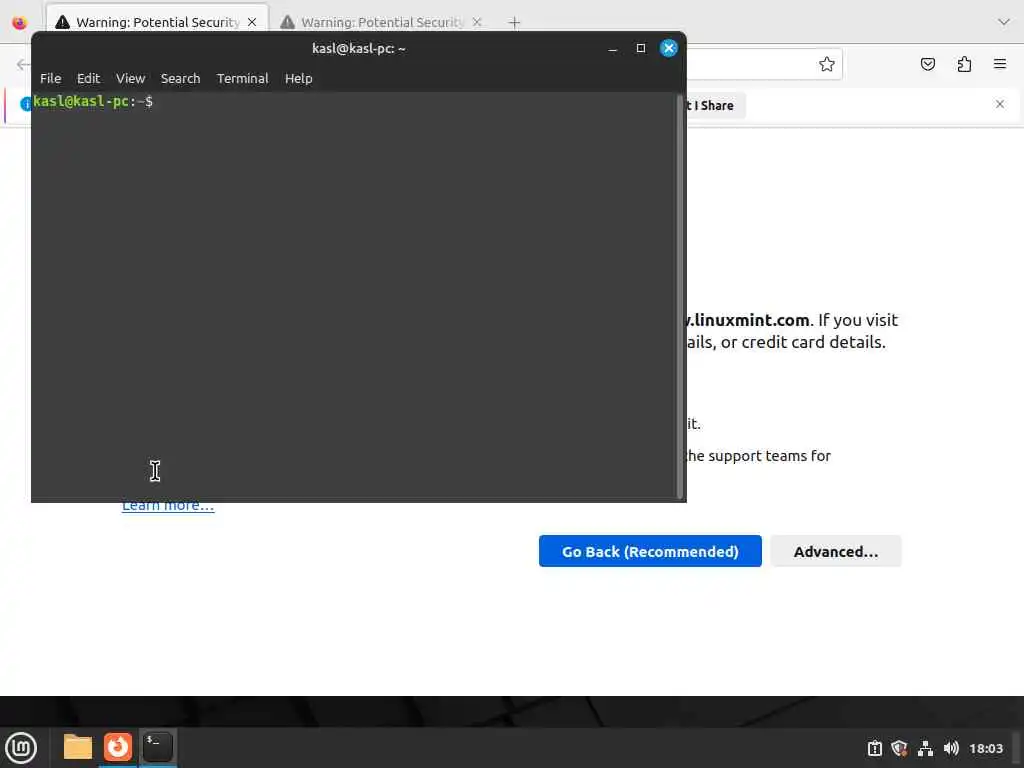Dismiss the Firefox notification bar
1024x768 pixels.
click(999, 104)
